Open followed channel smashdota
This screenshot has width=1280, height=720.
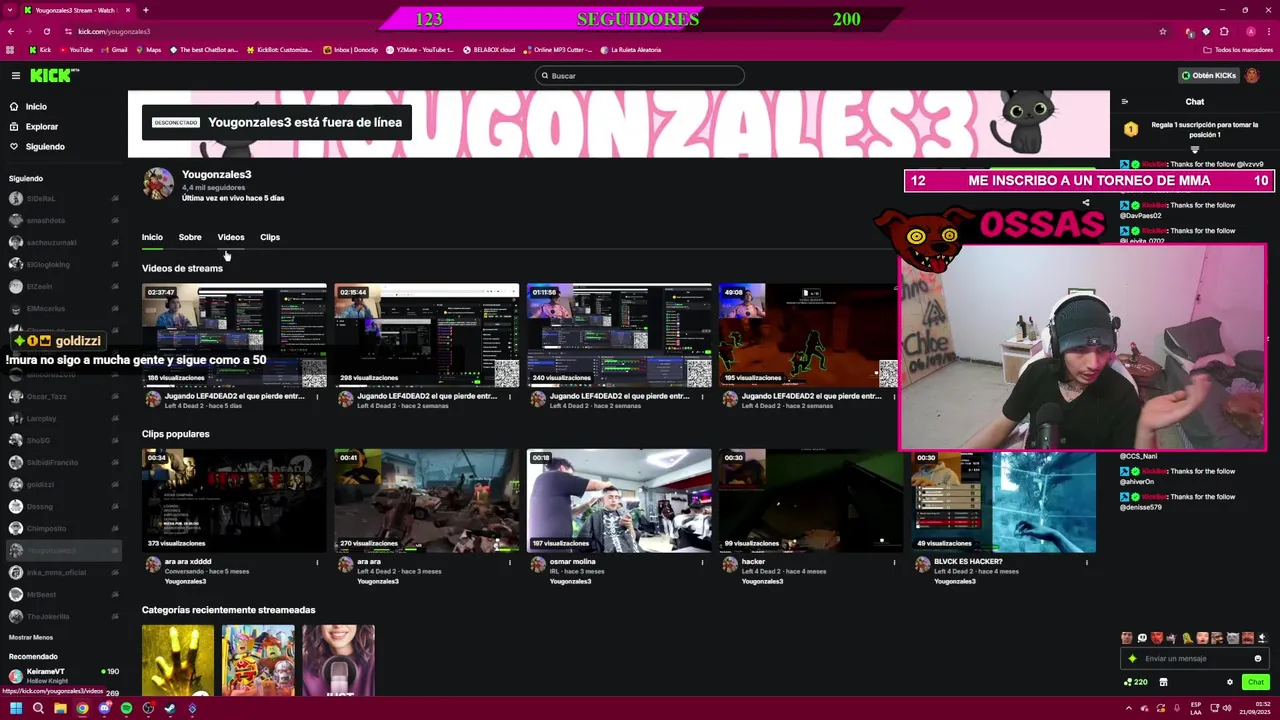(x=62, y=221)
